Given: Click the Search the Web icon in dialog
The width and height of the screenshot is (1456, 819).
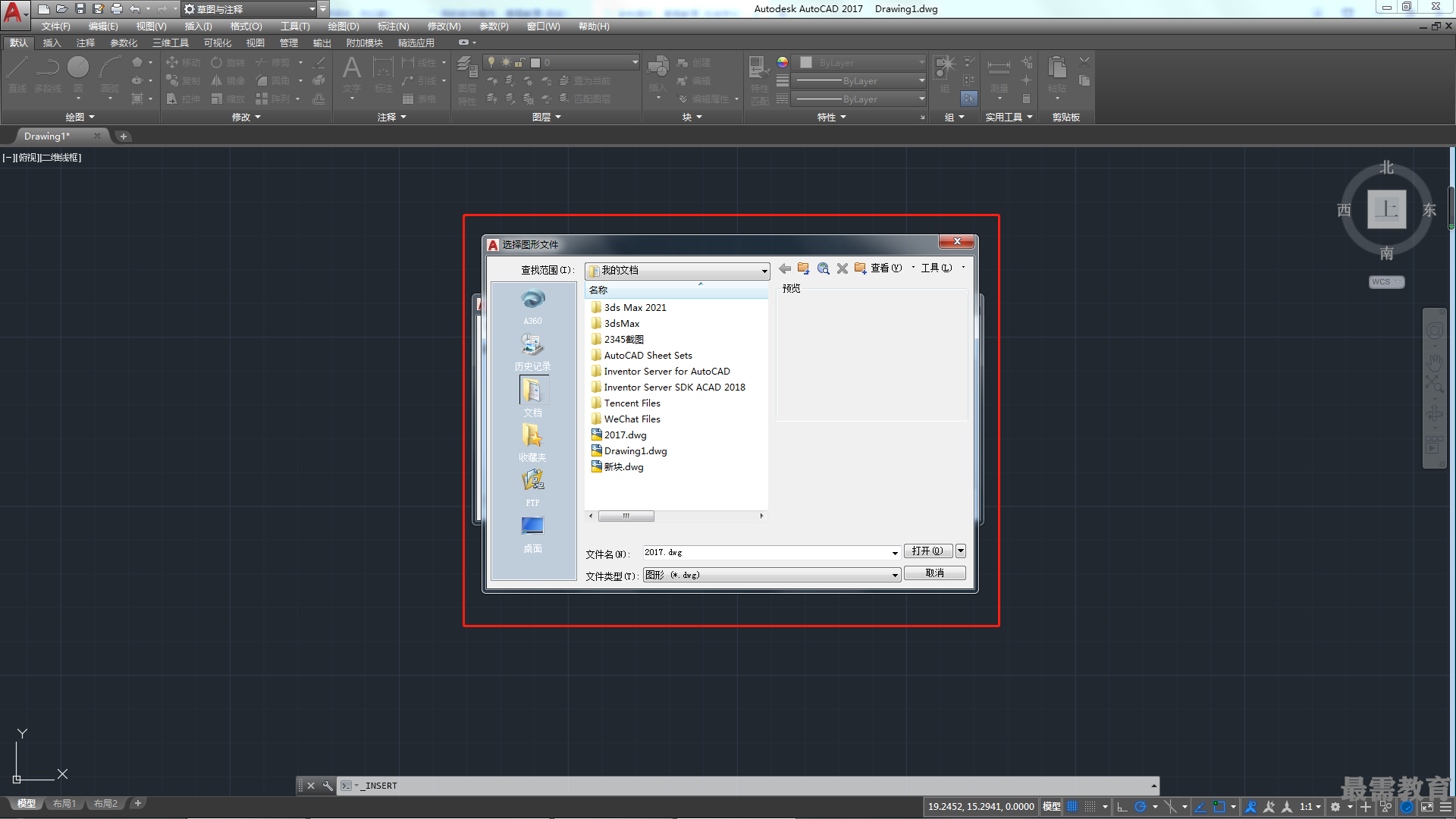Looking at the screenshot, I should click(823, 268).
